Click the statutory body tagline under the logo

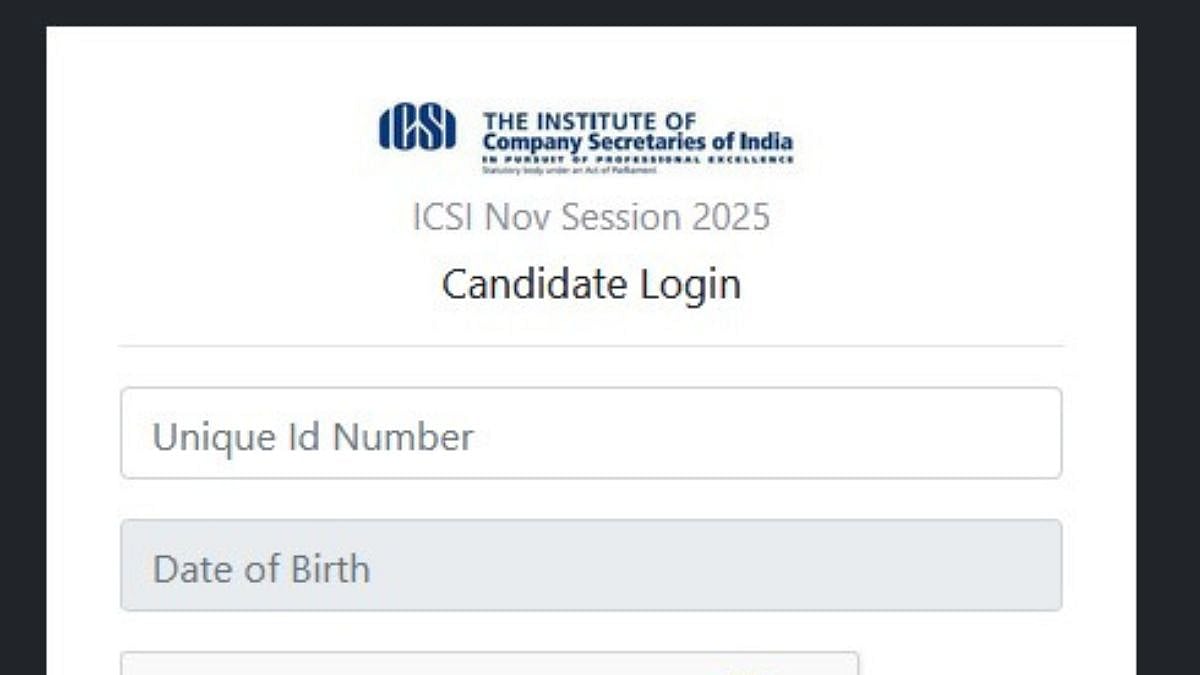tap(568, 168)
